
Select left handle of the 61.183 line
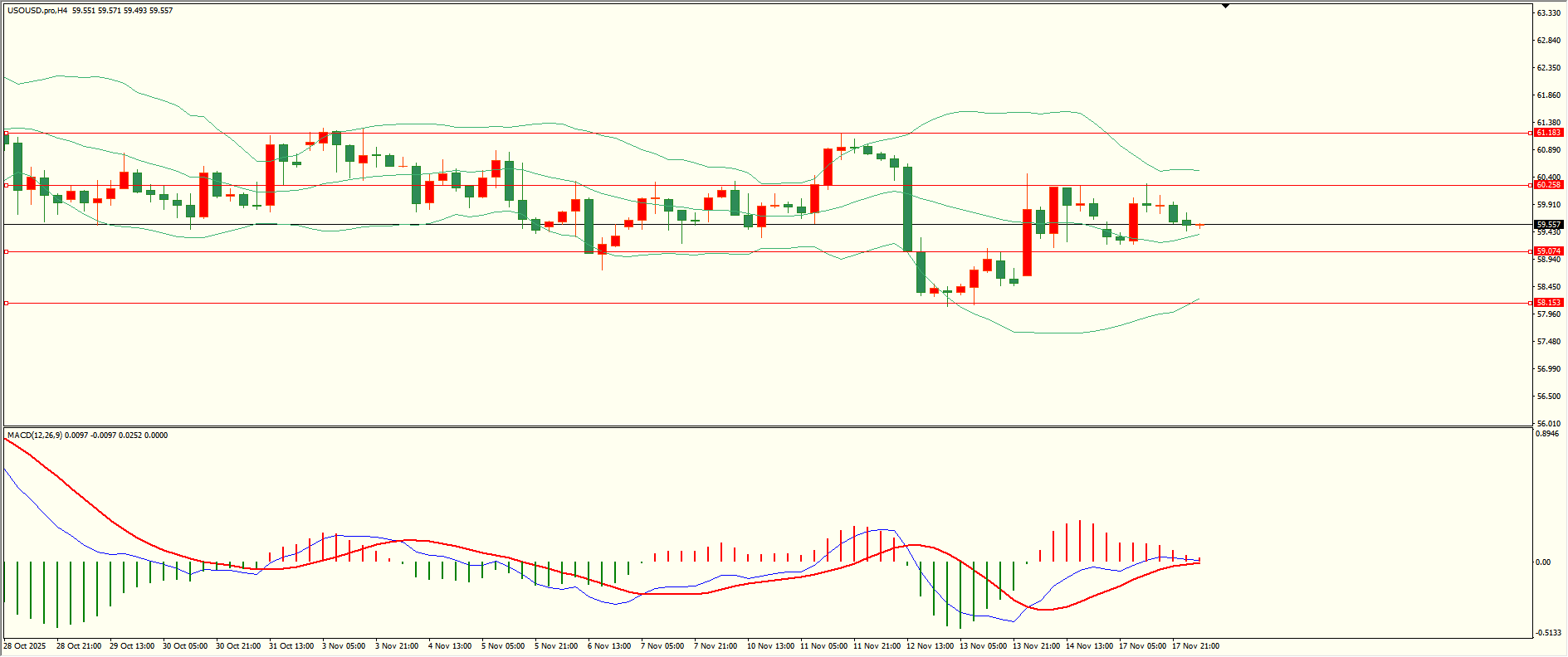click(x=7, y=133)
